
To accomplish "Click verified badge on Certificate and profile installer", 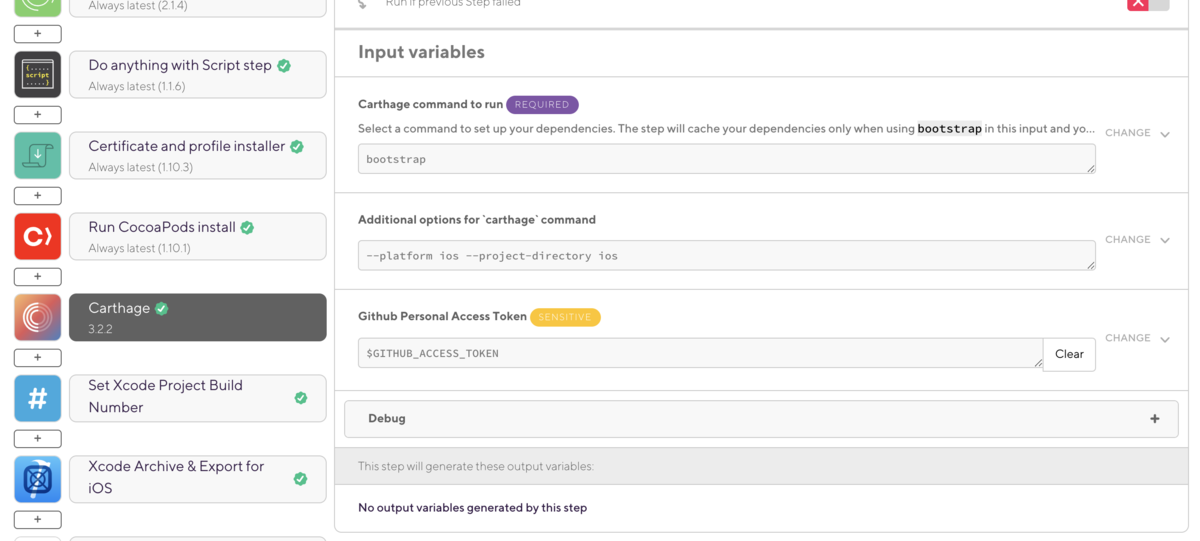I will 297,147.
